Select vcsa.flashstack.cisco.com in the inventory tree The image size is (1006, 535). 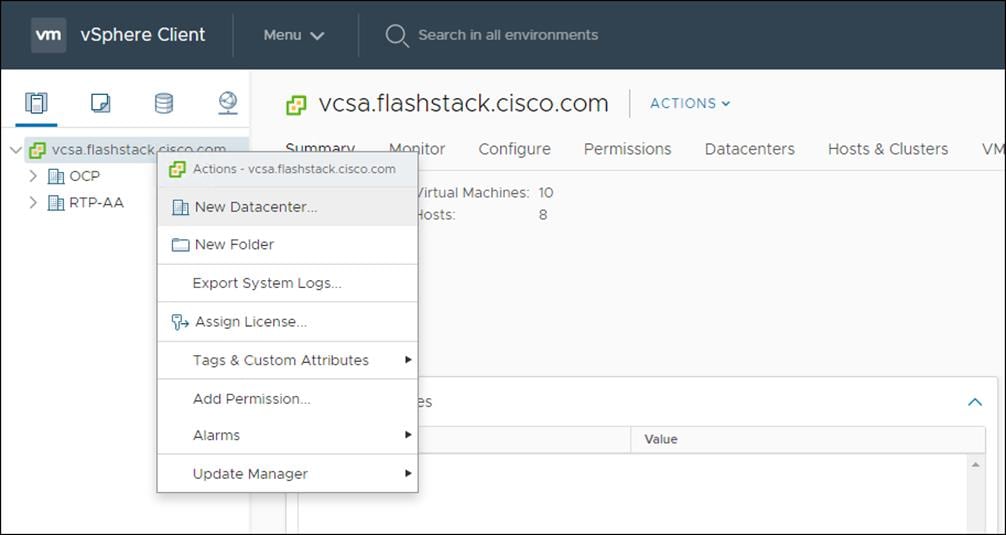click(139, 150)
